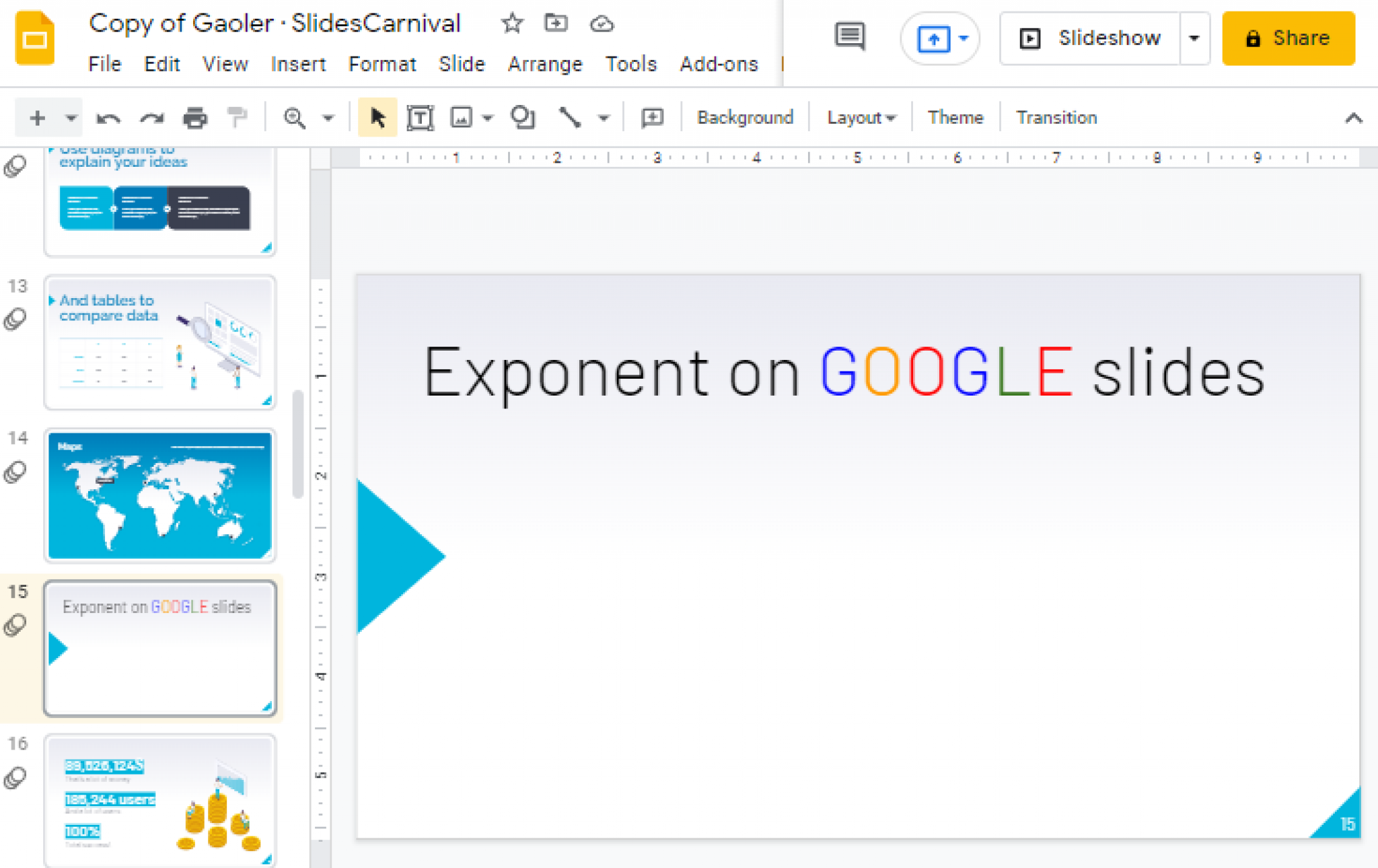1378x868 pixels.
Task: Select the Line tool
Action: coord(569,118)
